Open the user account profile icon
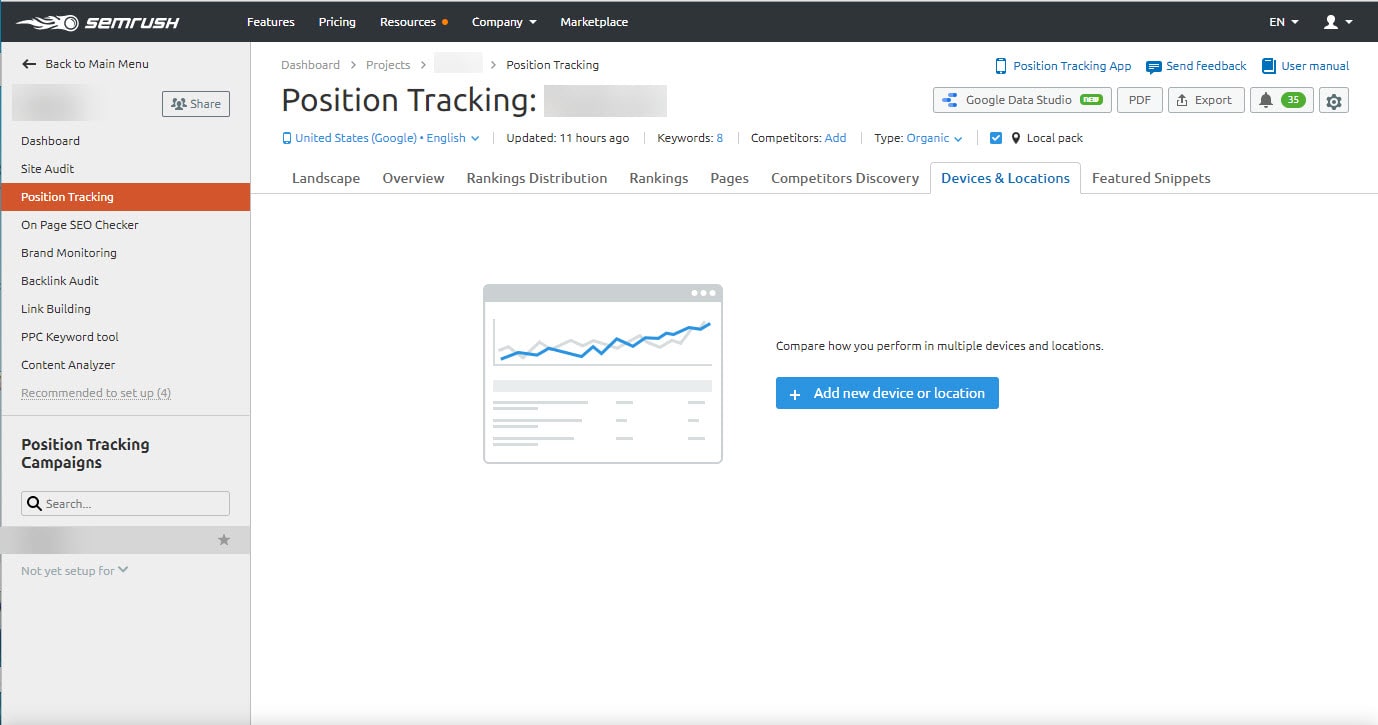 point(1330,21)
